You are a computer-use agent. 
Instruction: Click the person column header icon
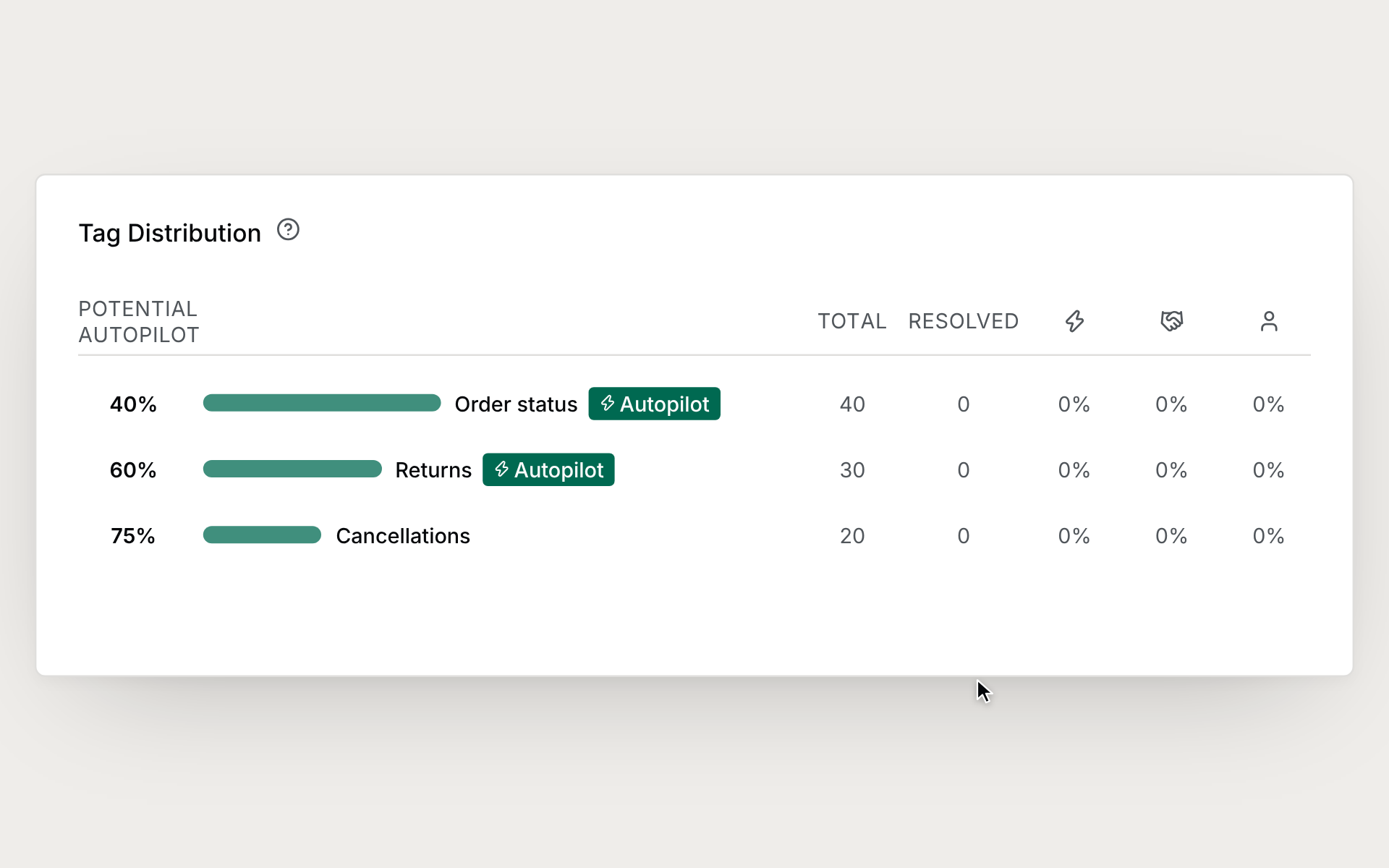(x=1269, y=321)
